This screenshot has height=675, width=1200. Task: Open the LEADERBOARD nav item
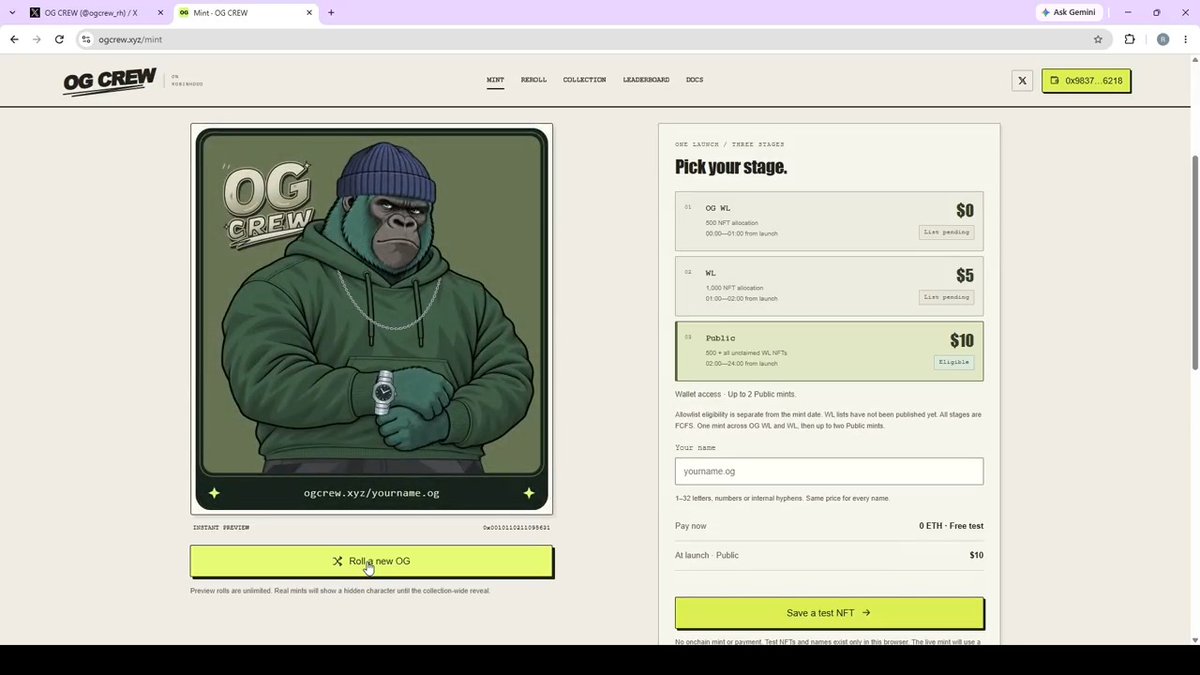pyautogui.click(x=646, y=80)
